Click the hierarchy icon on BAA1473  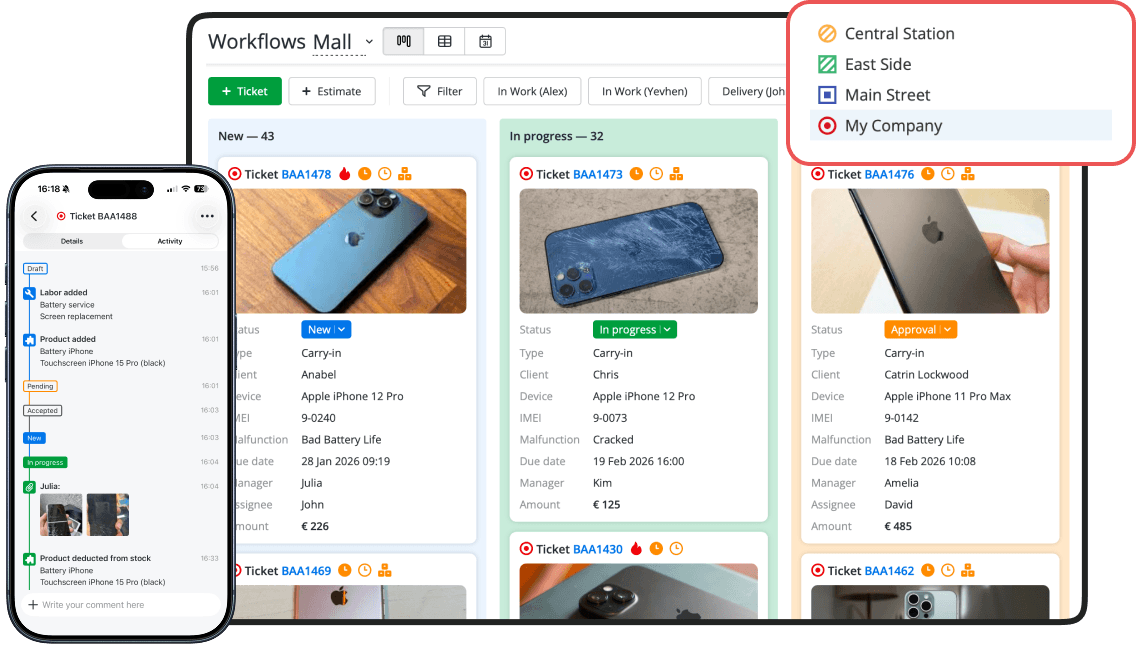(x=677, y=173)
